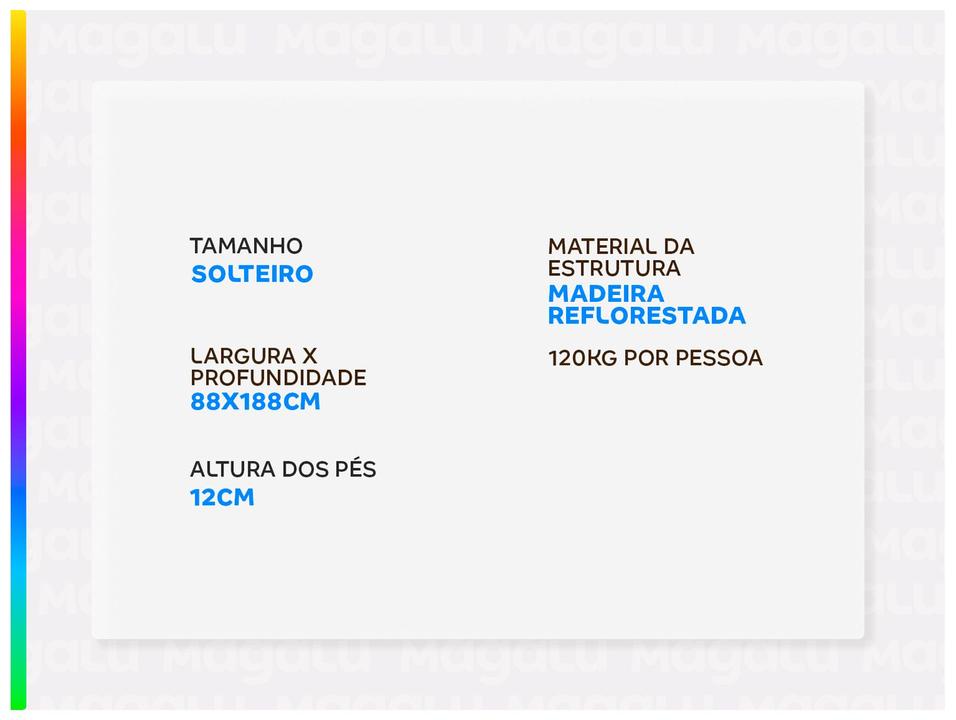Pick the purple section of the rainbow strip
Image resolution: width=956 pixels, height=720 pixels.
pyautogui.click(x=18, y=400)
